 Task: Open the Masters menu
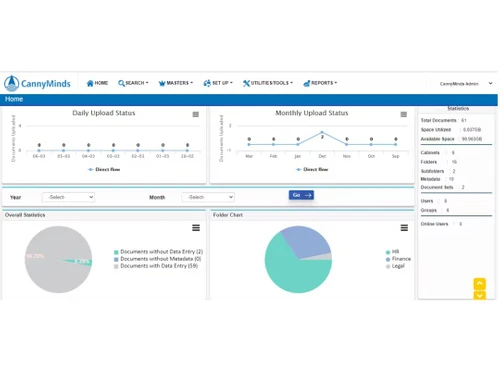point(176,83)
